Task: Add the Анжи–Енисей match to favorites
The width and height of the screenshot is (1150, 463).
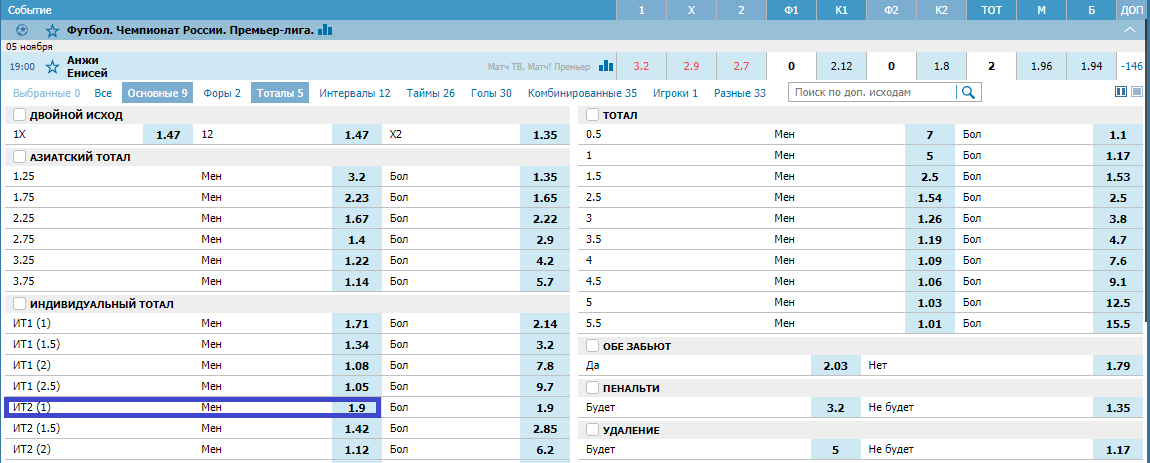Action: pos(52,67)
